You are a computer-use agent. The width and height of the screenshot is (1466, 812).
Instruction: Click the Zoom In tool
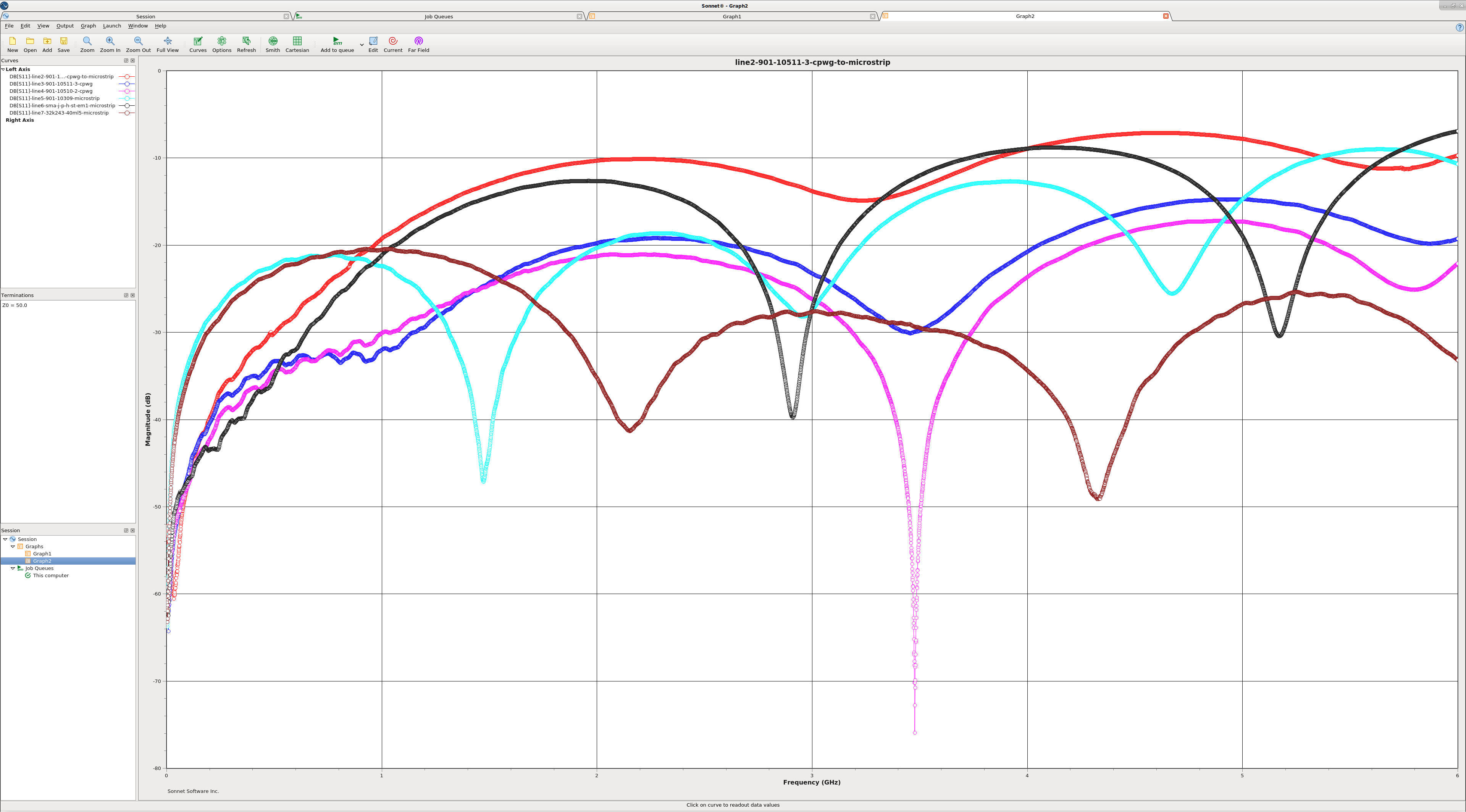coord(110,44)
